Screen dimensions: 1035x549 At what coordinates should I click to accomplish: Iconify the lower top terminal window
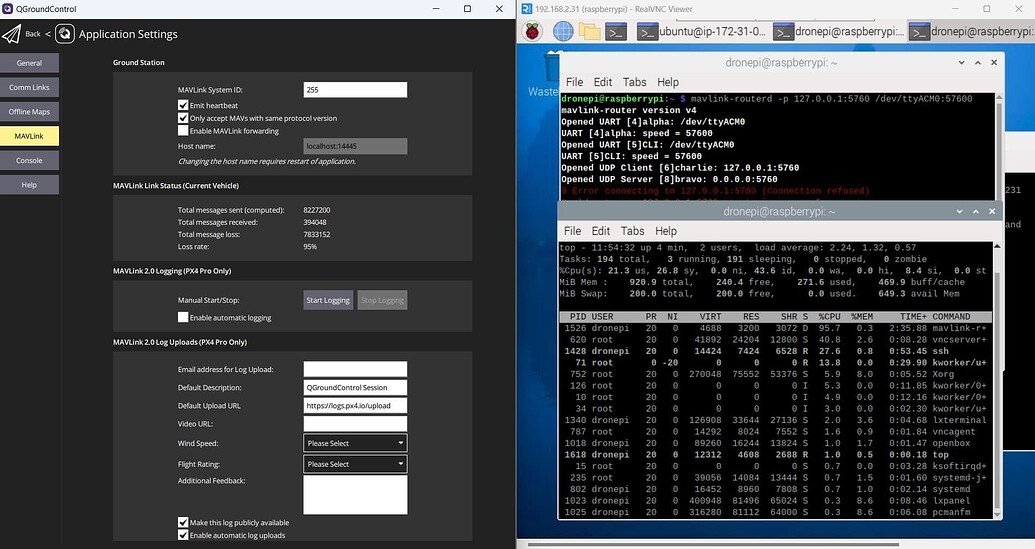[x=960, y=212]
